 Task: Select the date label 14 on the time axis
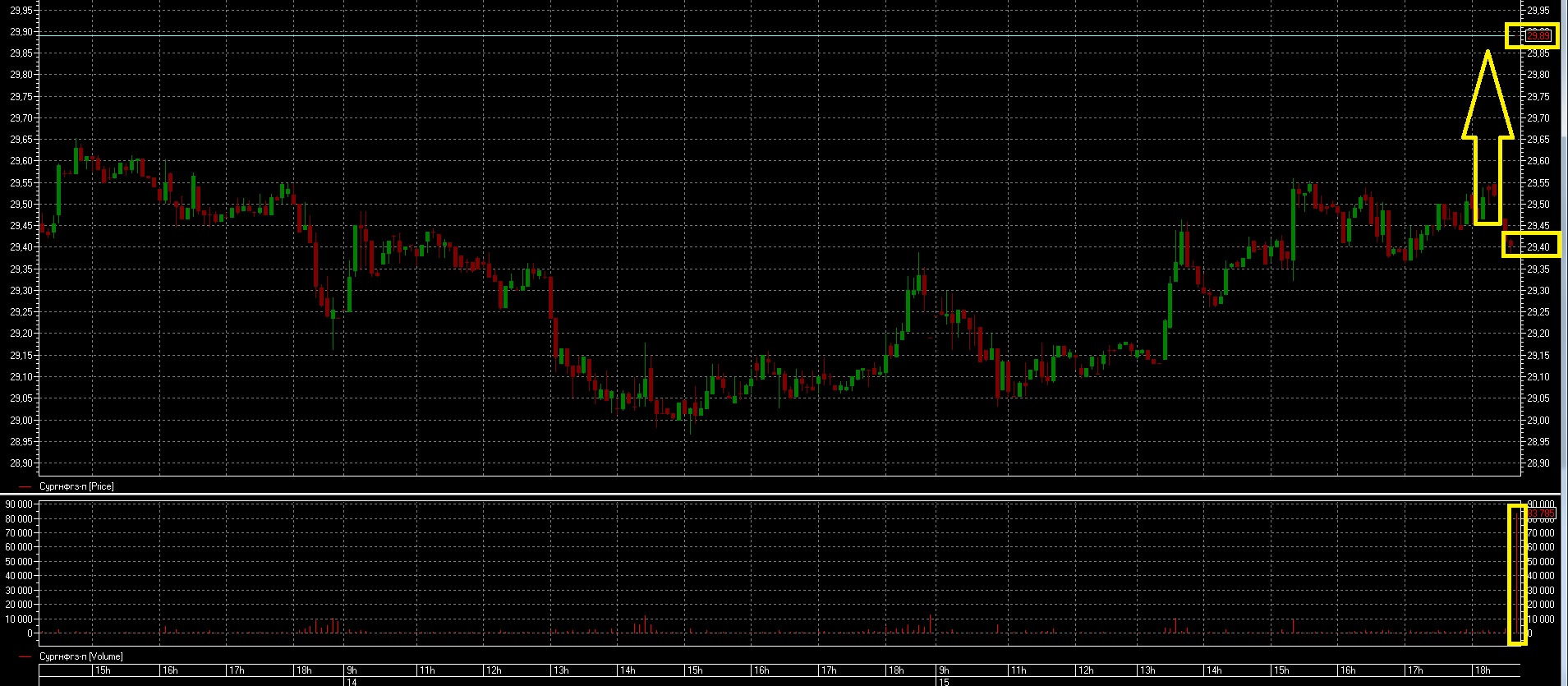(x=352, y=682)
